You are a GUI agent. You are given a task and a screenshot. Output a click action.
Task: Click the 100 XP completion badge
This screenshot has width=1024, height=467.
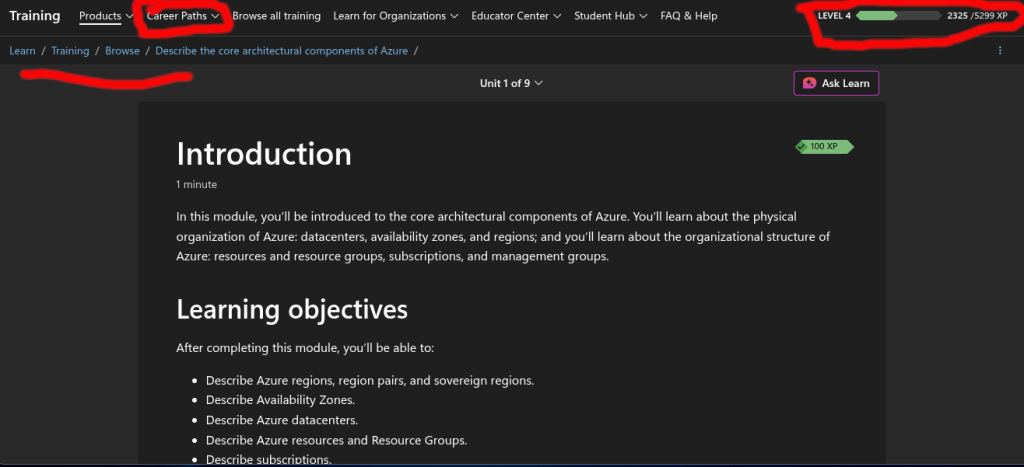click(x=824, y=147)
